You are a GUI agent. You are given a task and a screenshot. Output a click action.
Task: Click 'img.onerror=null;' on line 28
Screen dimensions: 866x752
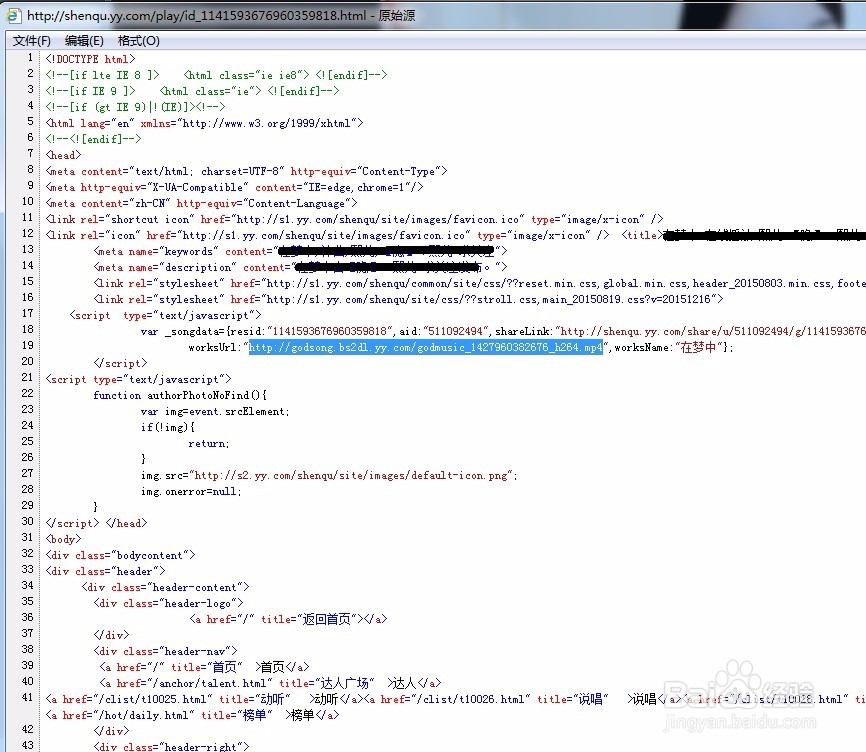[x=191, y=491]
